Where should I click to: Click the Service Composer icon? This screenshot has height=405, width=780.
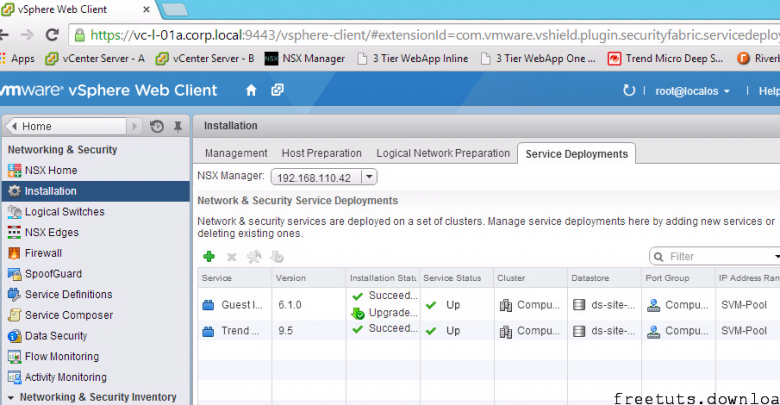pos(14,315)
